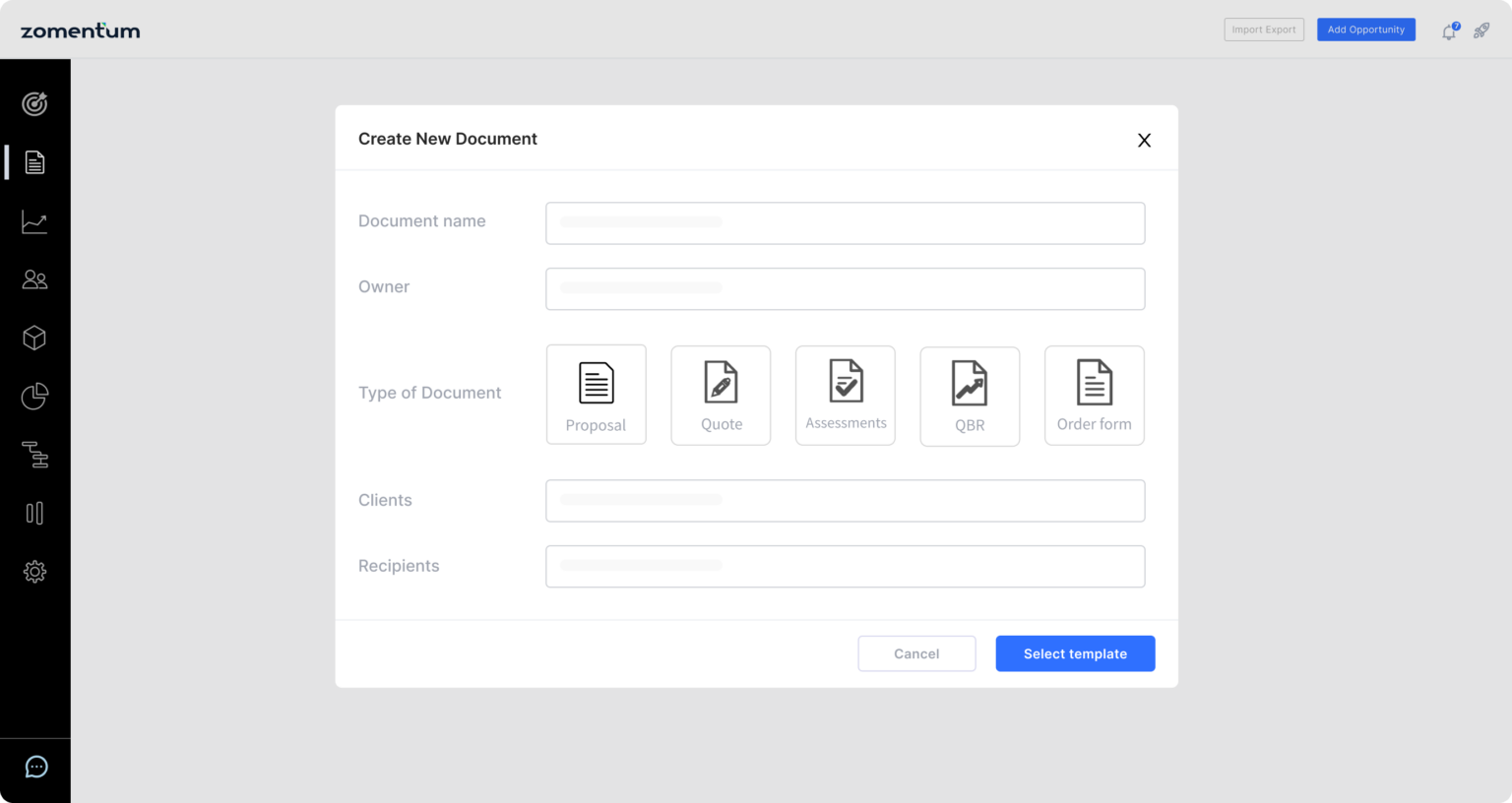
Task: Open the cube products sidebar icon
Action: pyautogui.click(x=34, y=338)
